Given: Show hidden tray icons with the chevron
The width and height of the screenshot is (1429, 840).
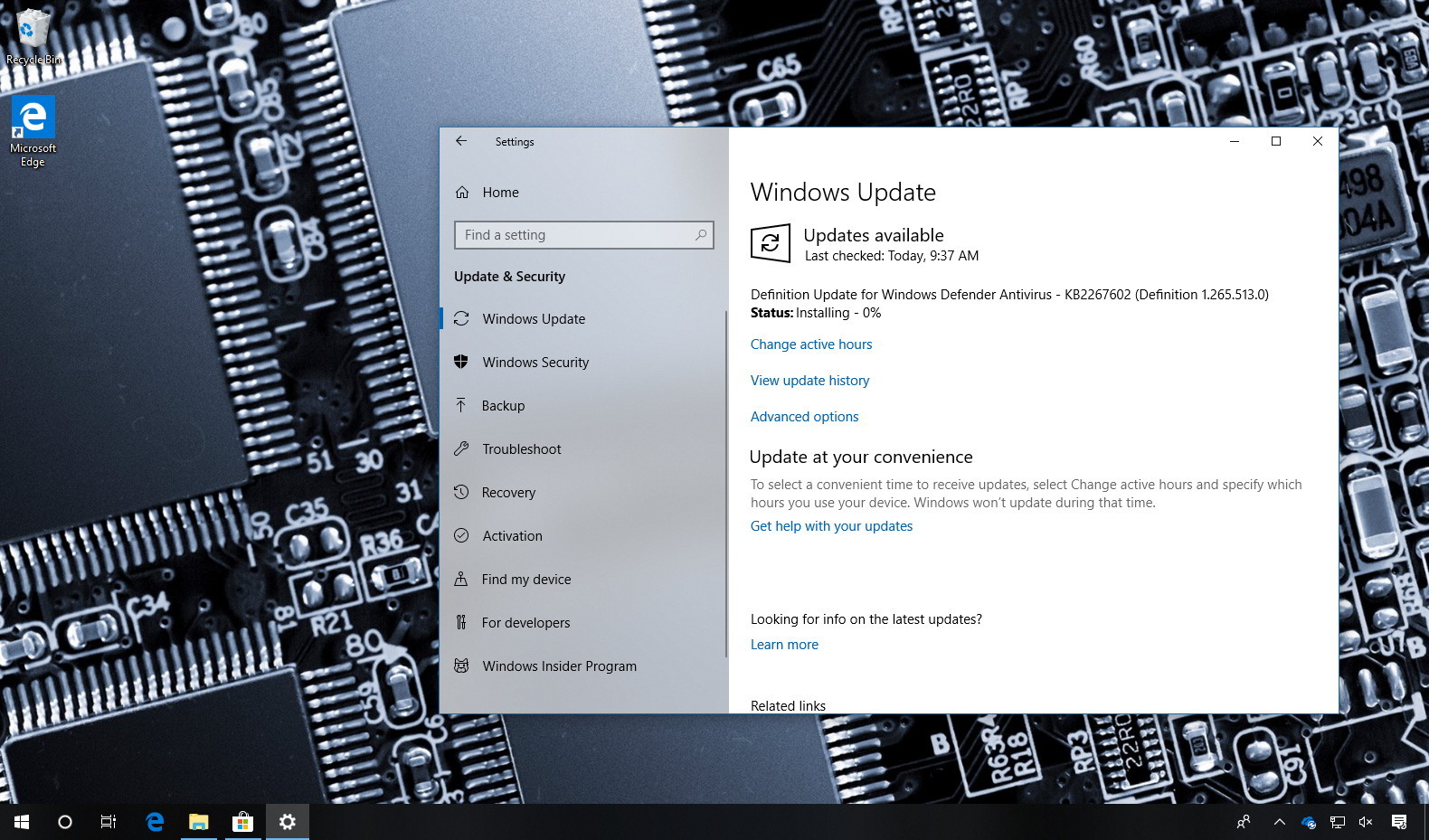Looking at the screenshot, I should point(1279,822).
